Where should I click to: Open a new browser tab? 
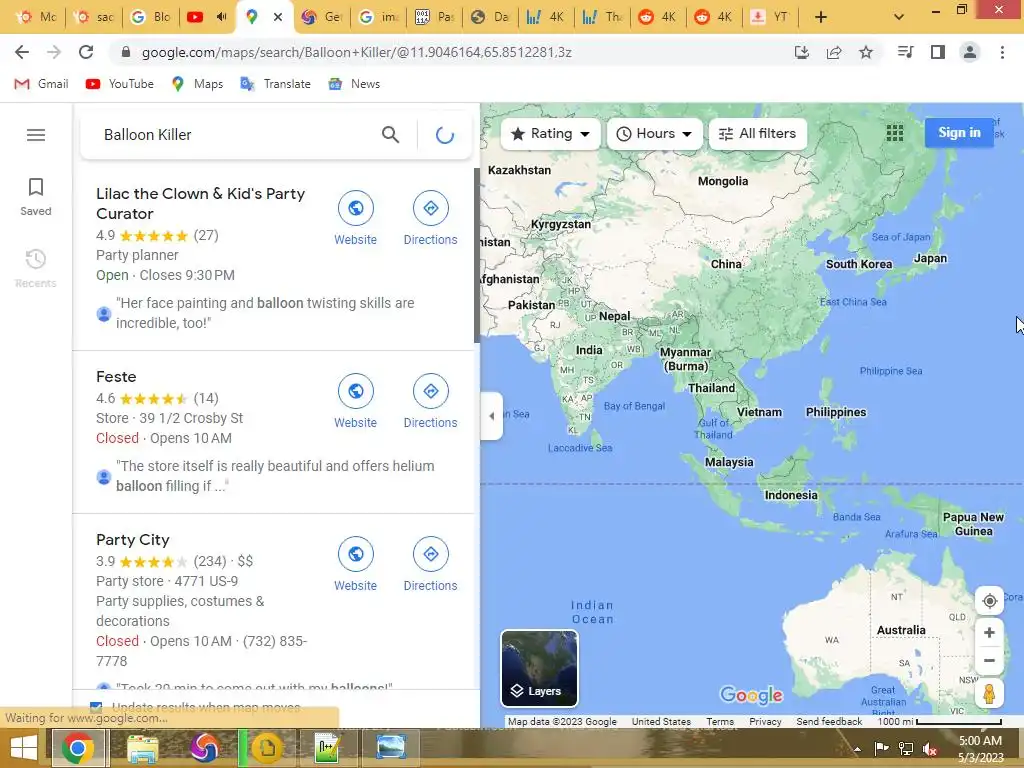tap(821, 17)
